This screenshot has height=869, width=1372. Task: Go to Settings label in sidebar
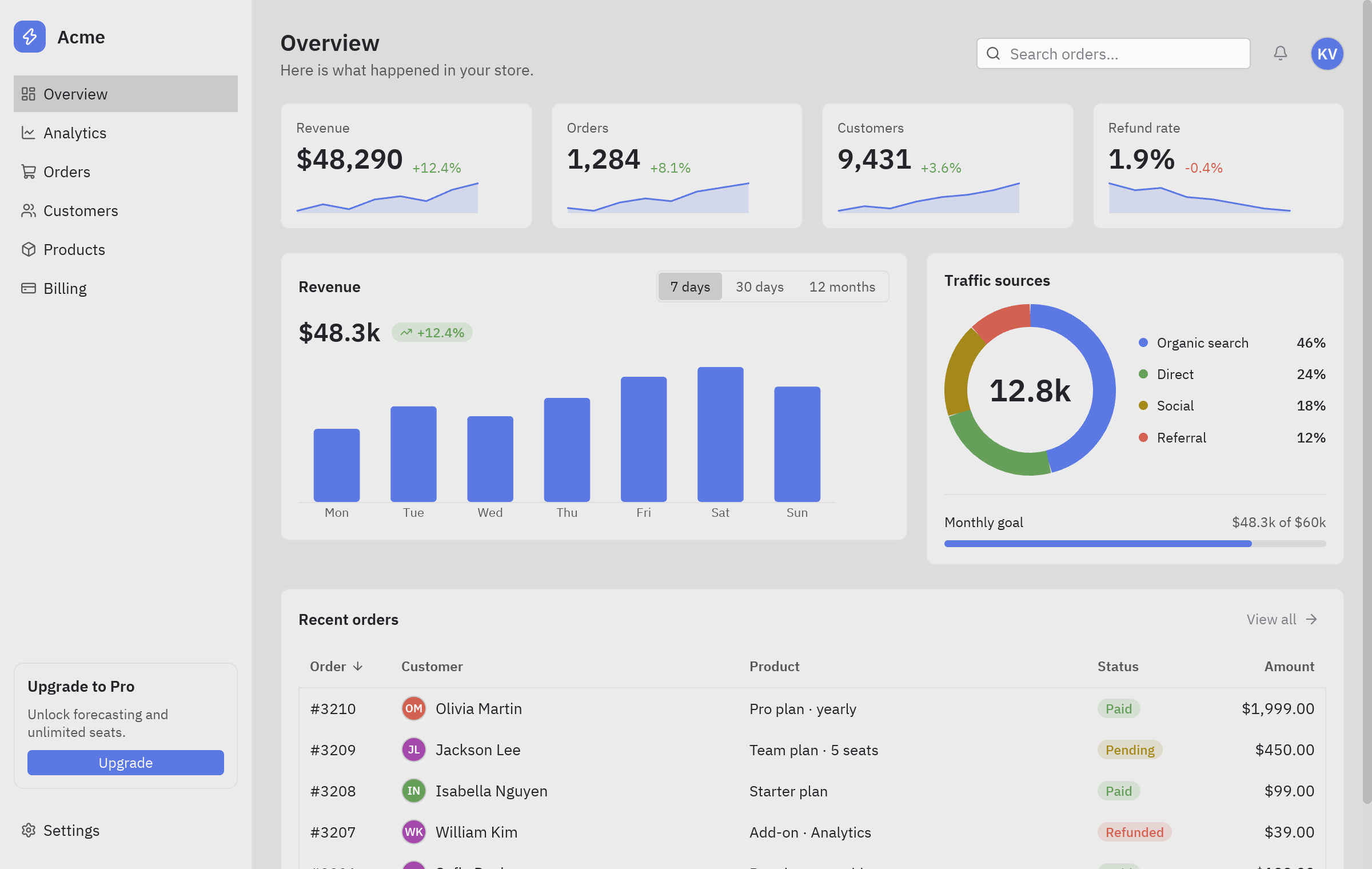(x=71, y=830)
